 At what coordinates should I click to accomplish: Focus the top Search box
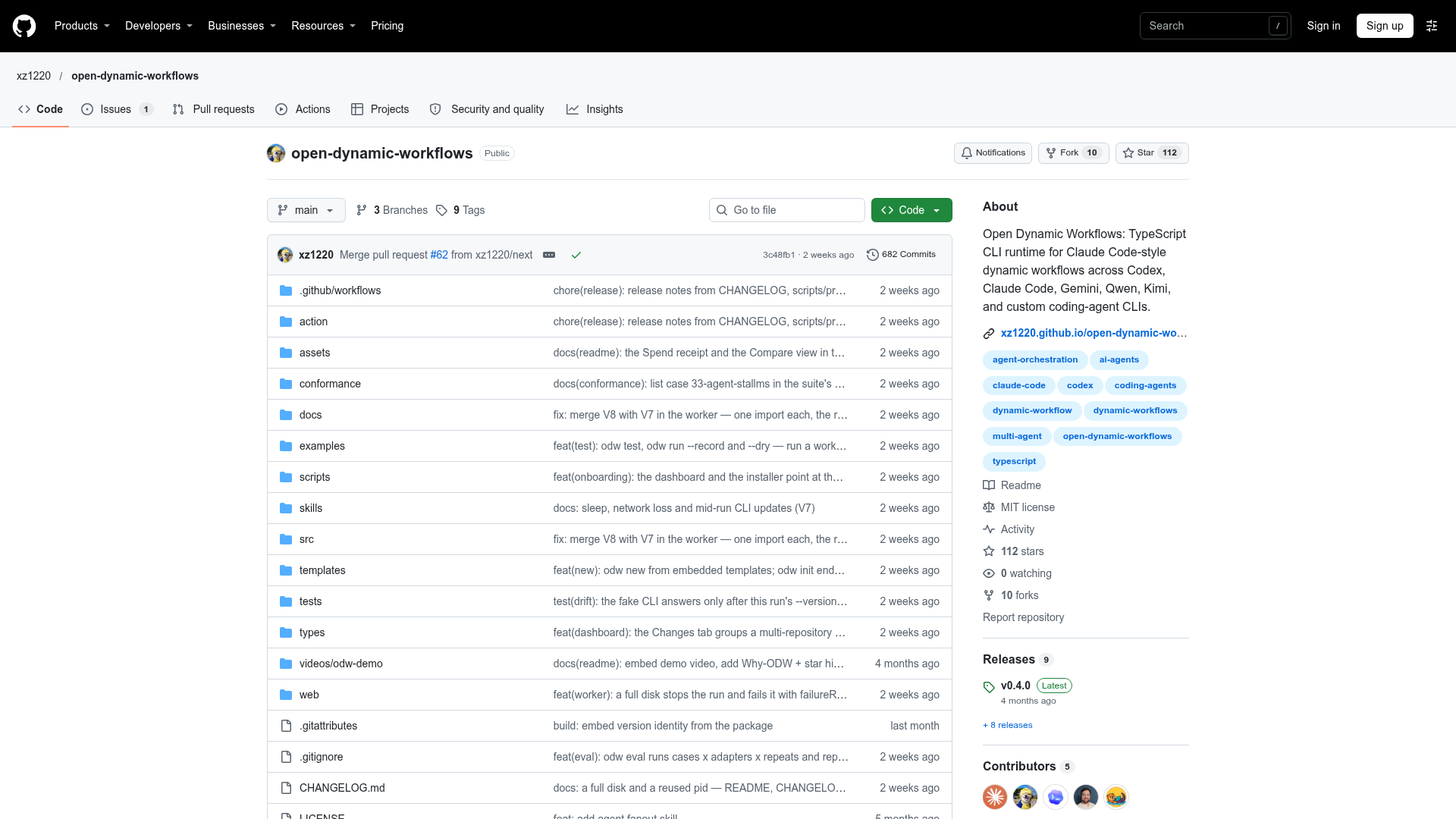[x=1215, y=26]
